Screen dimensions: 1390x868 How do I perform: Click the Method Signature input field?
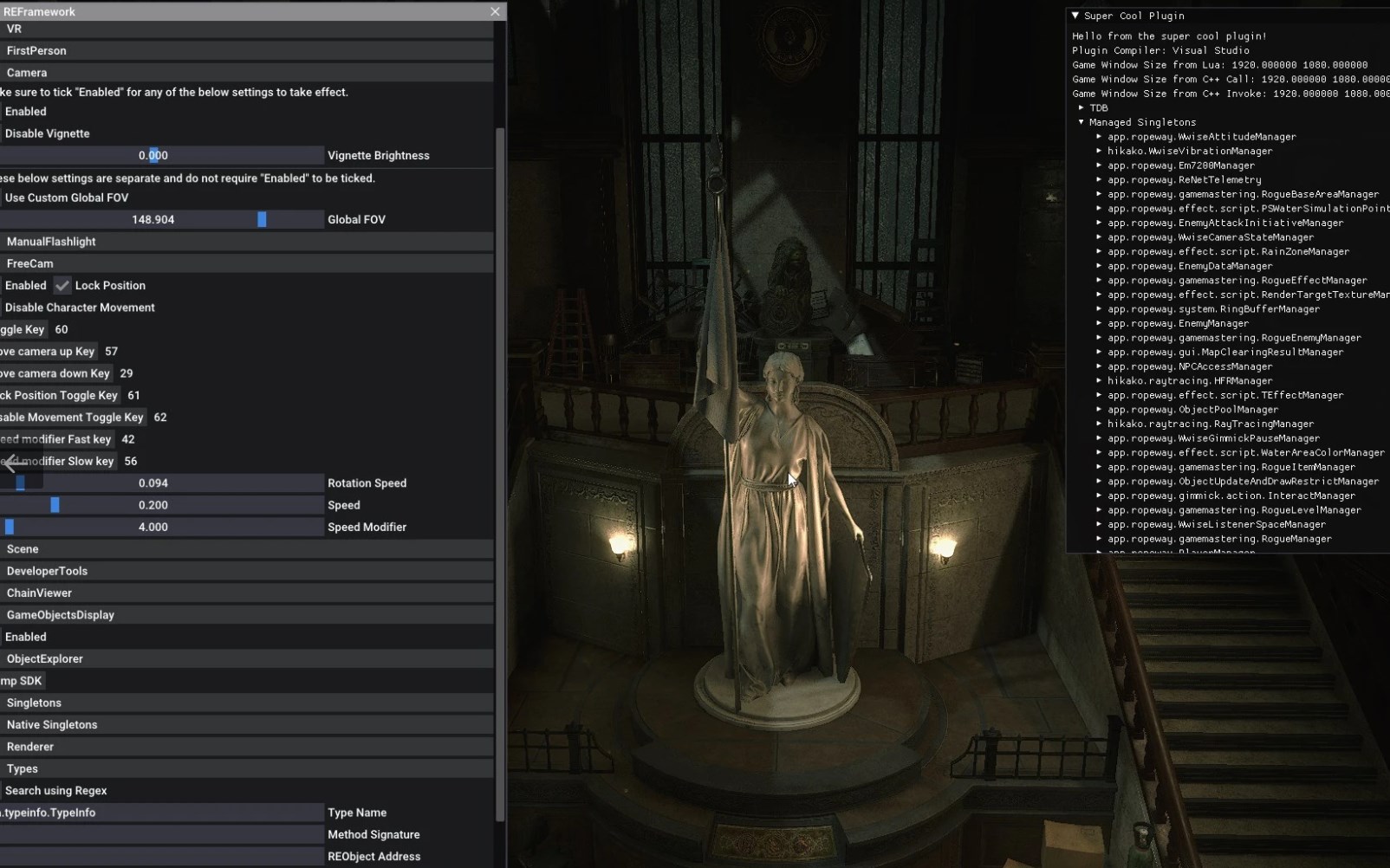pyautogui.click(x=161, y=835)
